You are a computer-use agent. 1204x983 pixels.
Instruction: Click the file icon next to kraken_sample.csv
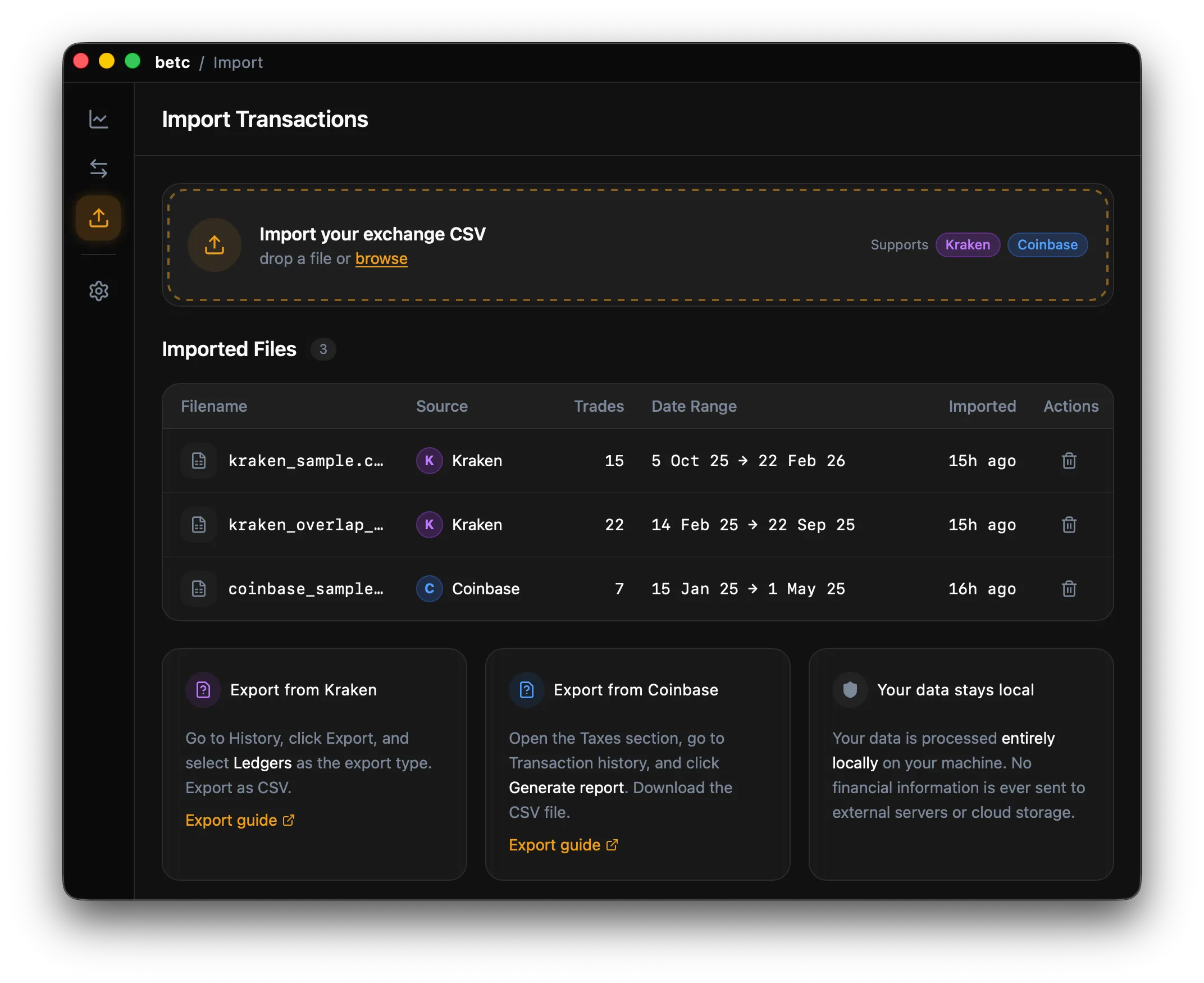198,461
